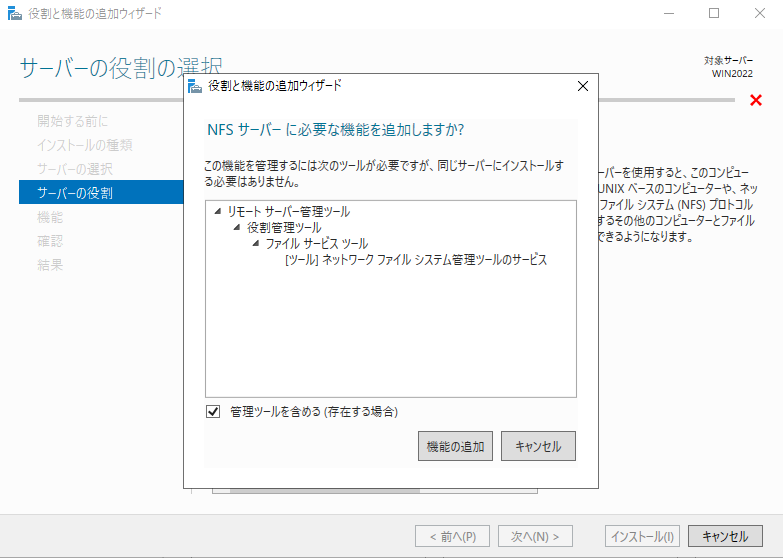
Task: Go to the サーバーの選択 step
Action: point(75,168)
